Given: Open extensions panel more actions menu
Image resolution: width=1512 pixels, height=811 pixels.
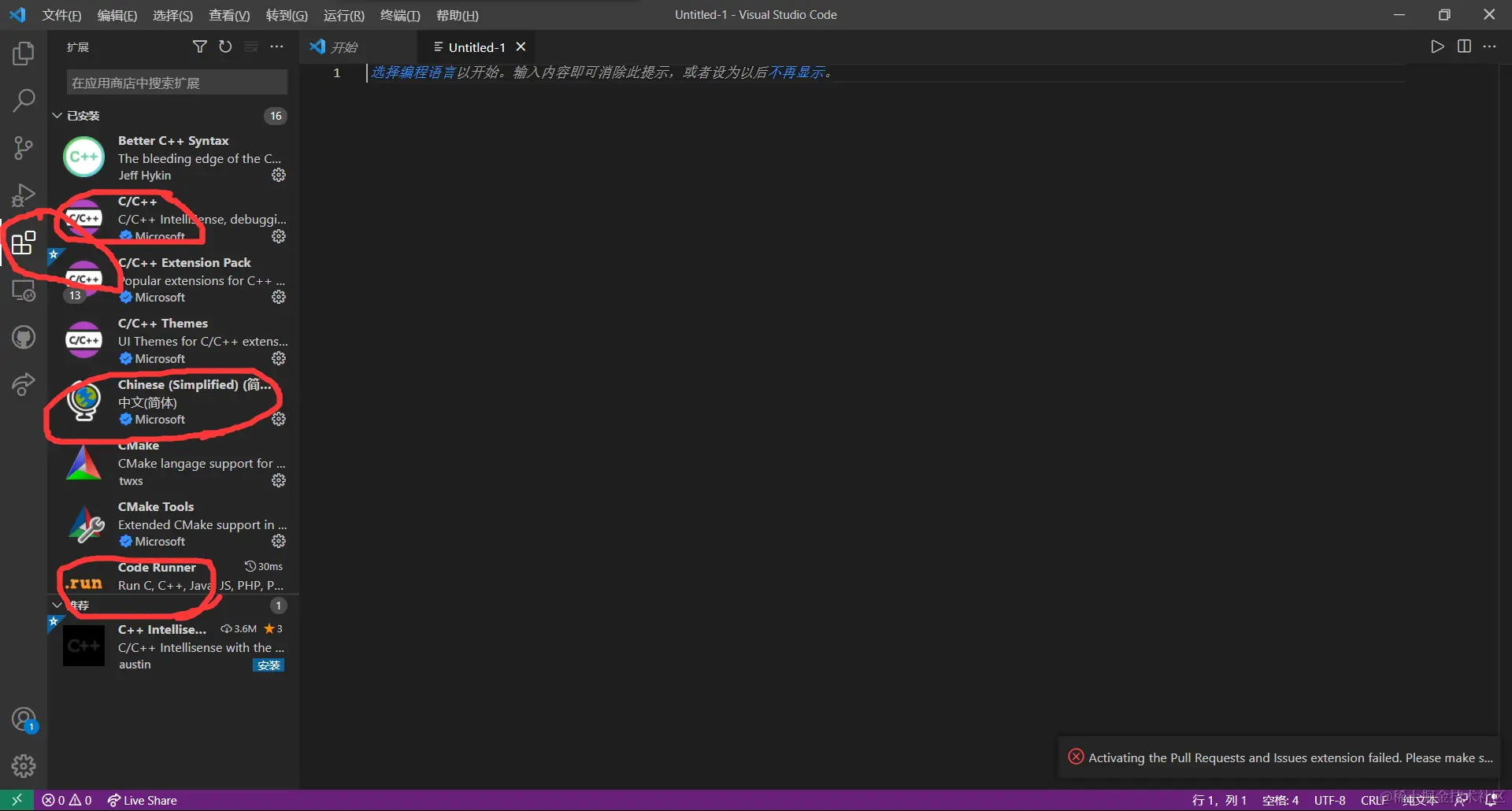Looking at the screenshot, I should tap(276, 47).
